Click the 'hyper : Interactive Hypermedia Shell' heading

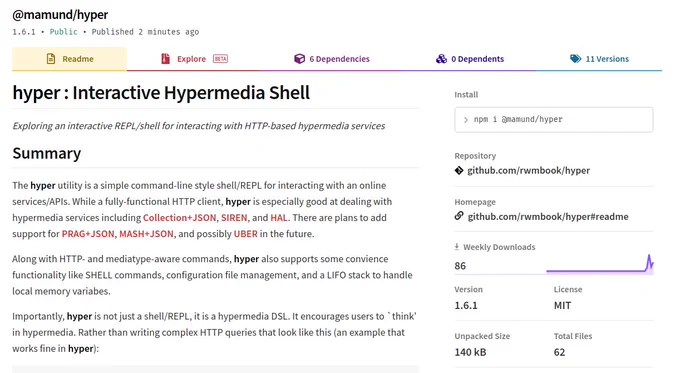[161, 93]
